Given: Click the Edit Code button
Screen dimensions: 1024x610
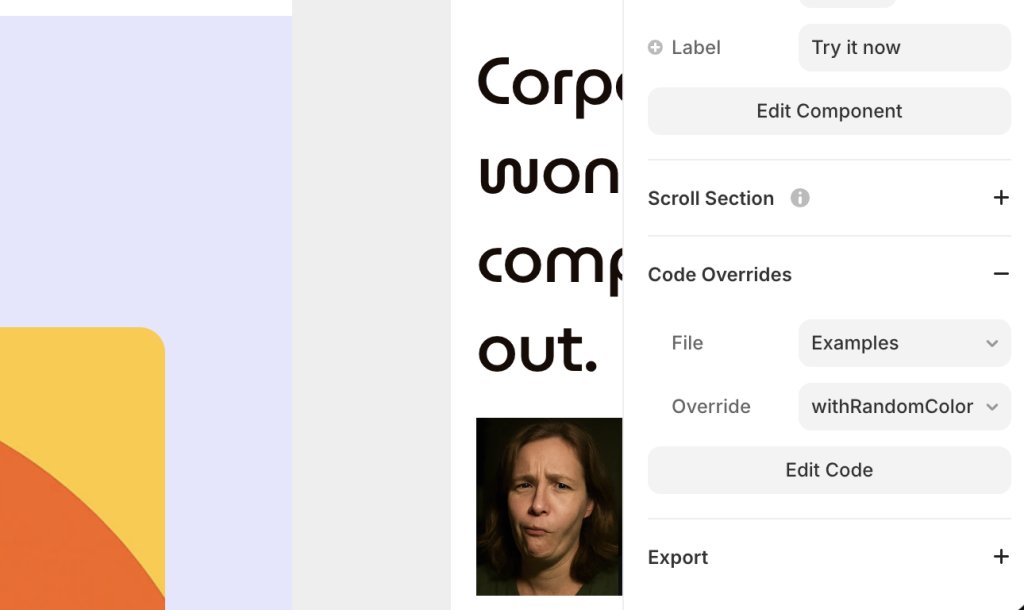Looking at the screenshot, I should 829,470.
